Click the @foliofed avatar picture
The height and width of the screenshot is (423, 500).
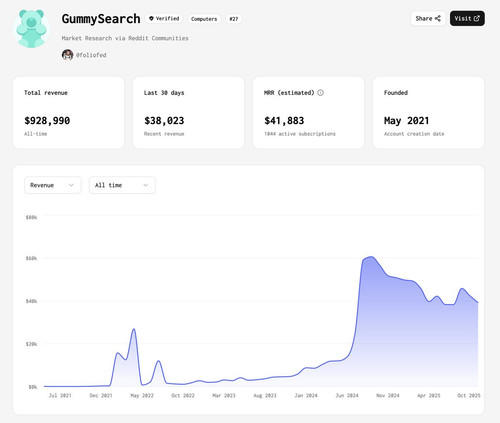[x=67, y=55]
